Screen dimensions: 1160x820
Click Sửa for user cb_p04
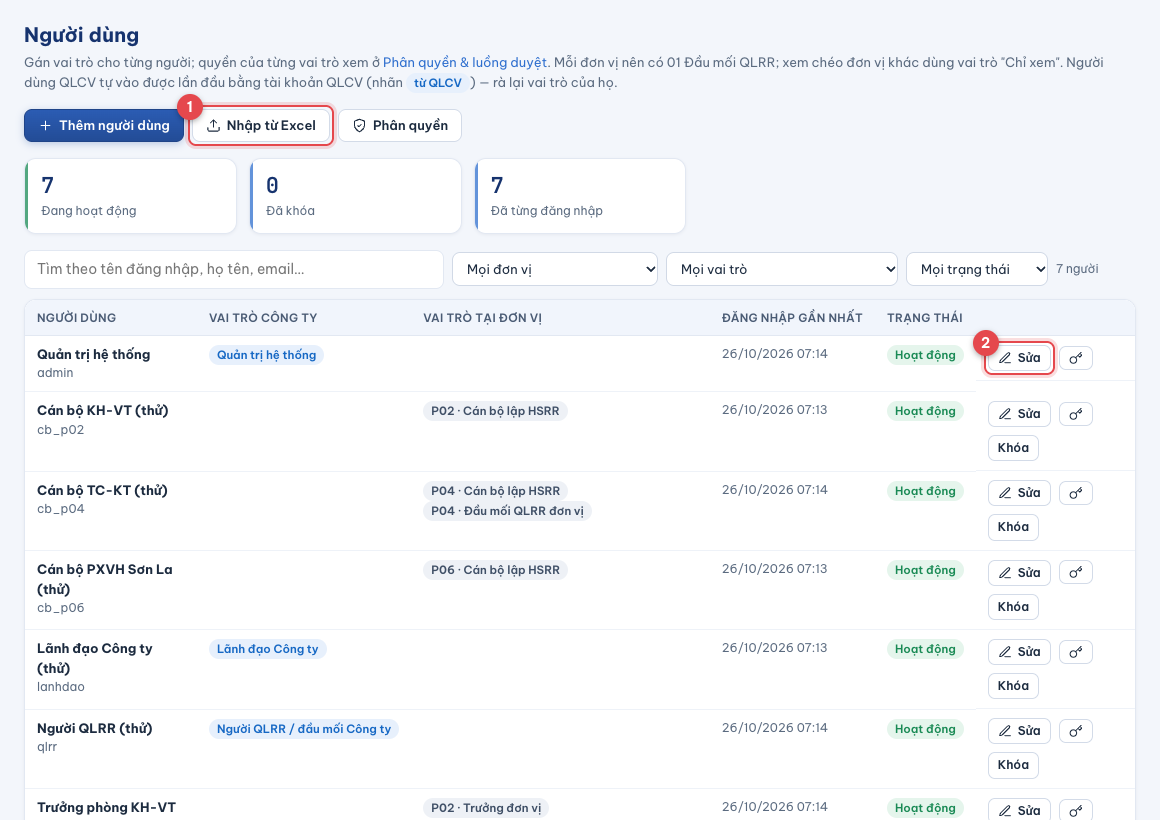[x=1019, y=493]
